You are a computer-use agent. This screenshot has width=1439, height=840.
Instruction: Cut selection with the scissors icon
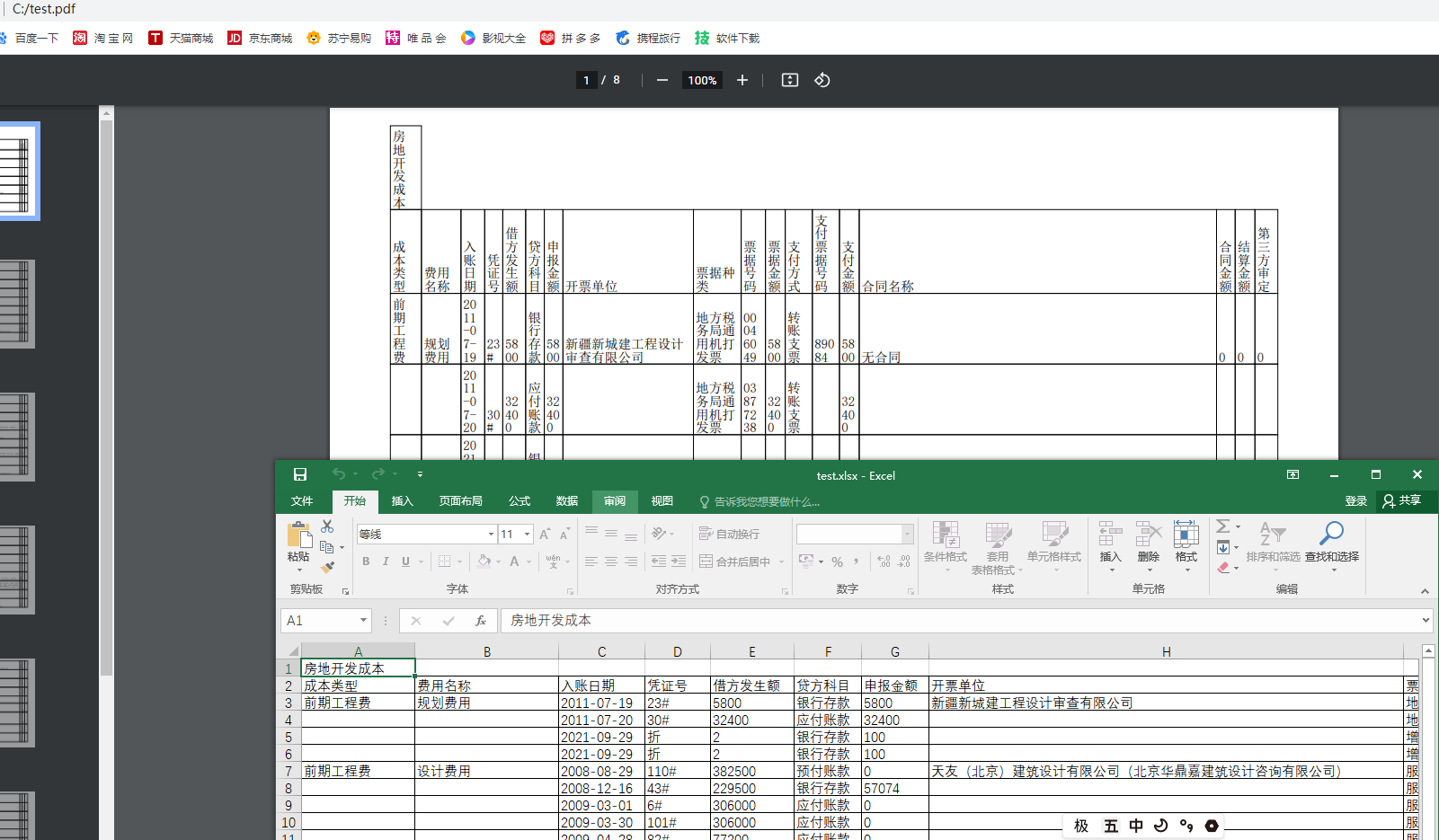[x=327, y=526]
